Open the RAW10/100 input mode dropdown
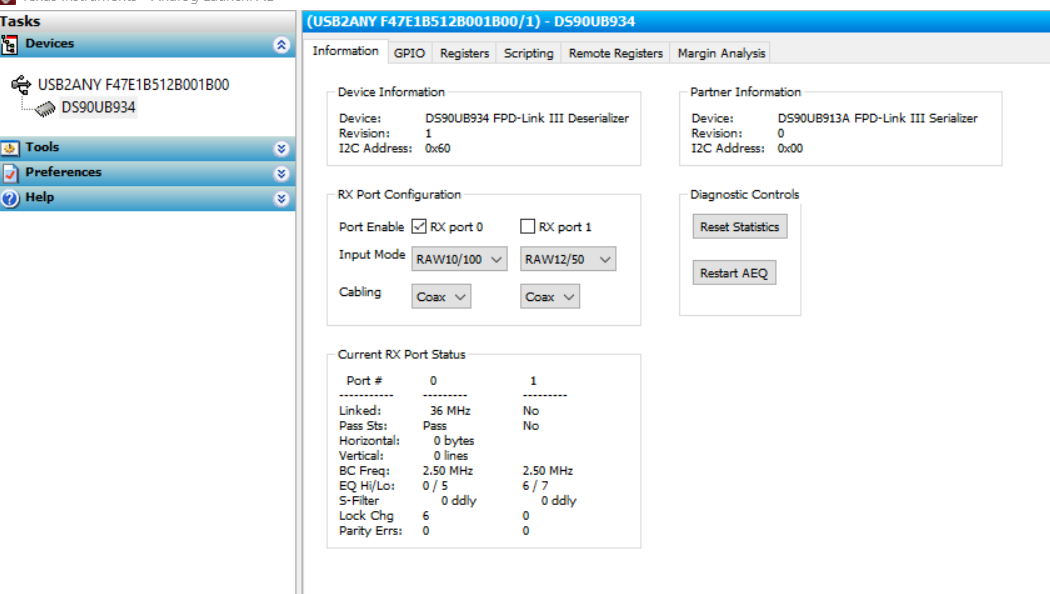Image resolution: width=1050 pixels, height=594 pixels. coord(459,259)
